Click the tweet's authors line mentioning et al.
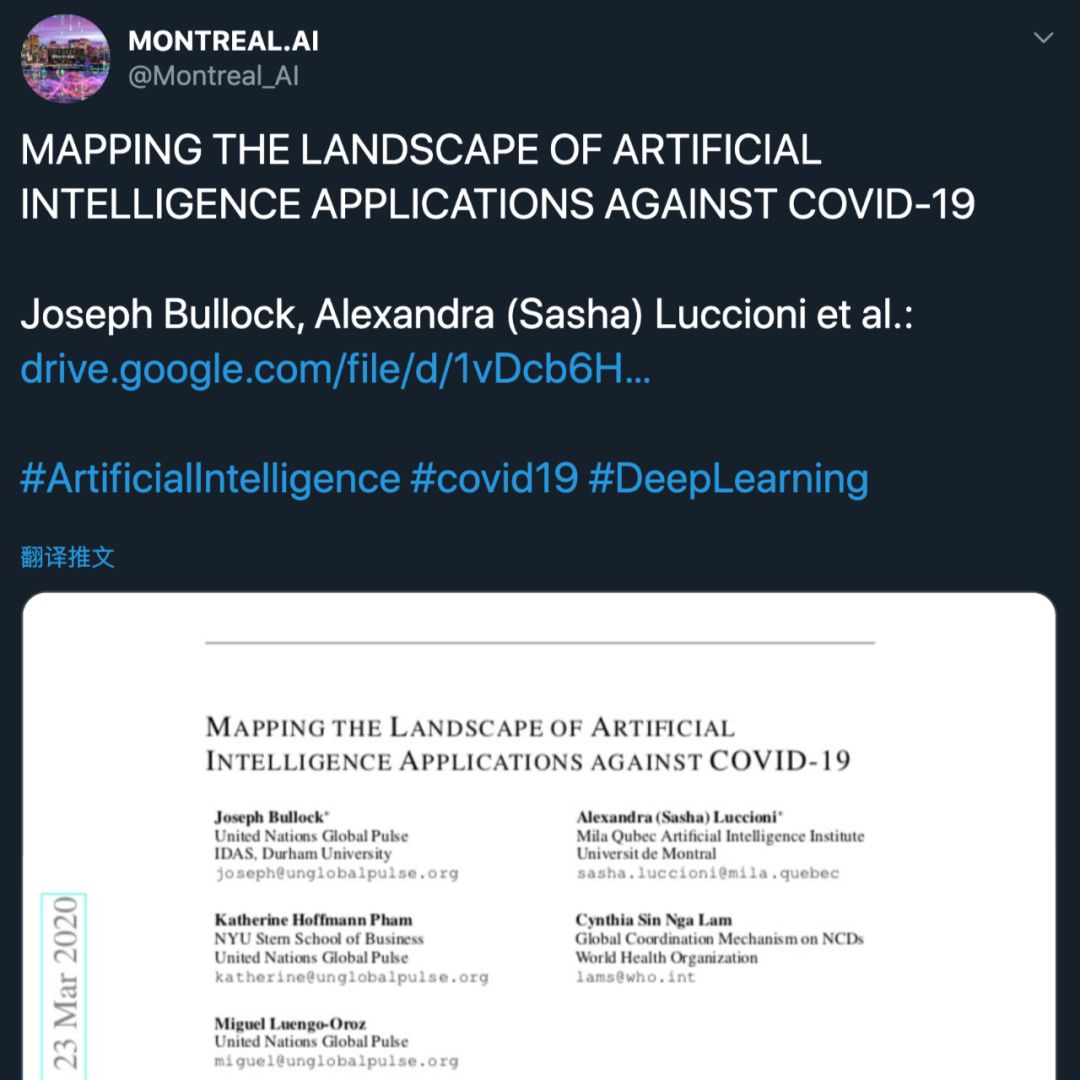1080x1080 pixels. [x=467, y=315]
